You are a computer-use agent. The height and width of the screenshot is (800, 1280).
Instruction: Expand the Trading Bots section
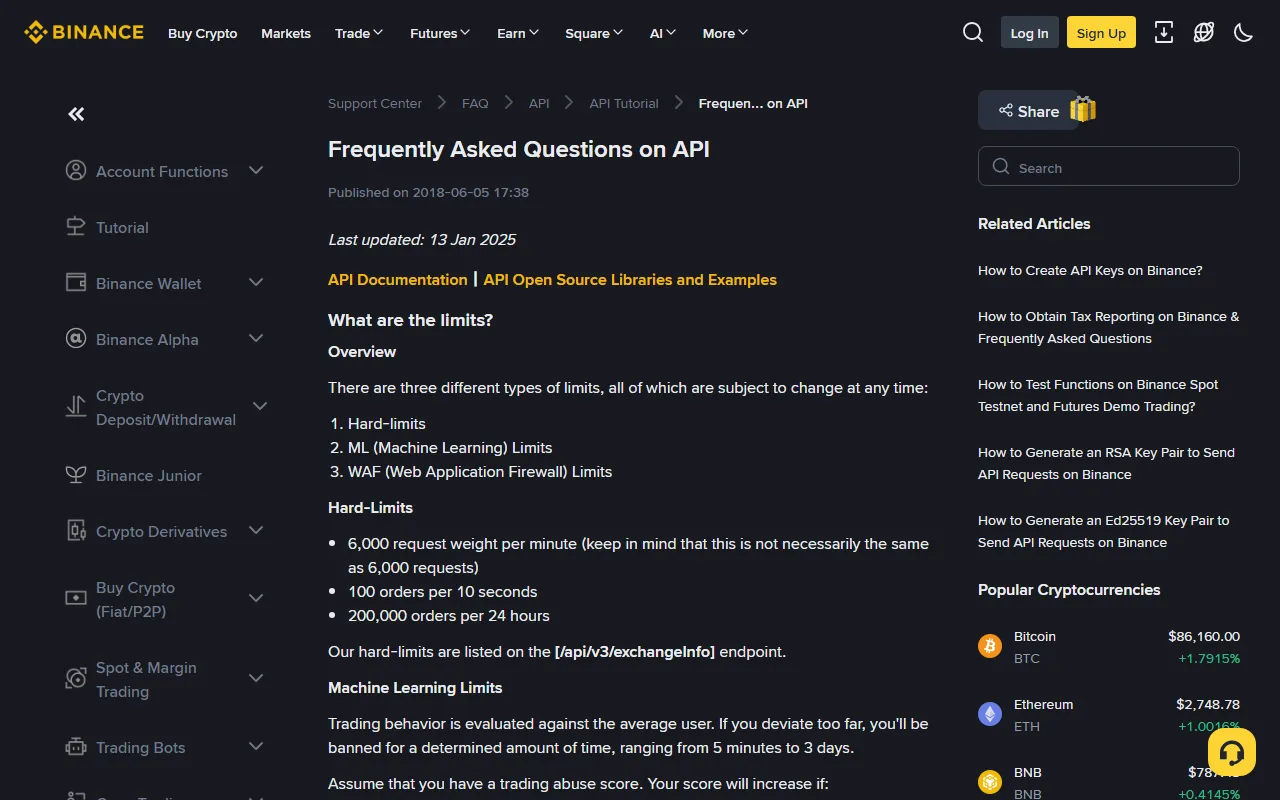pyautogui.click(x=256, y=747)
